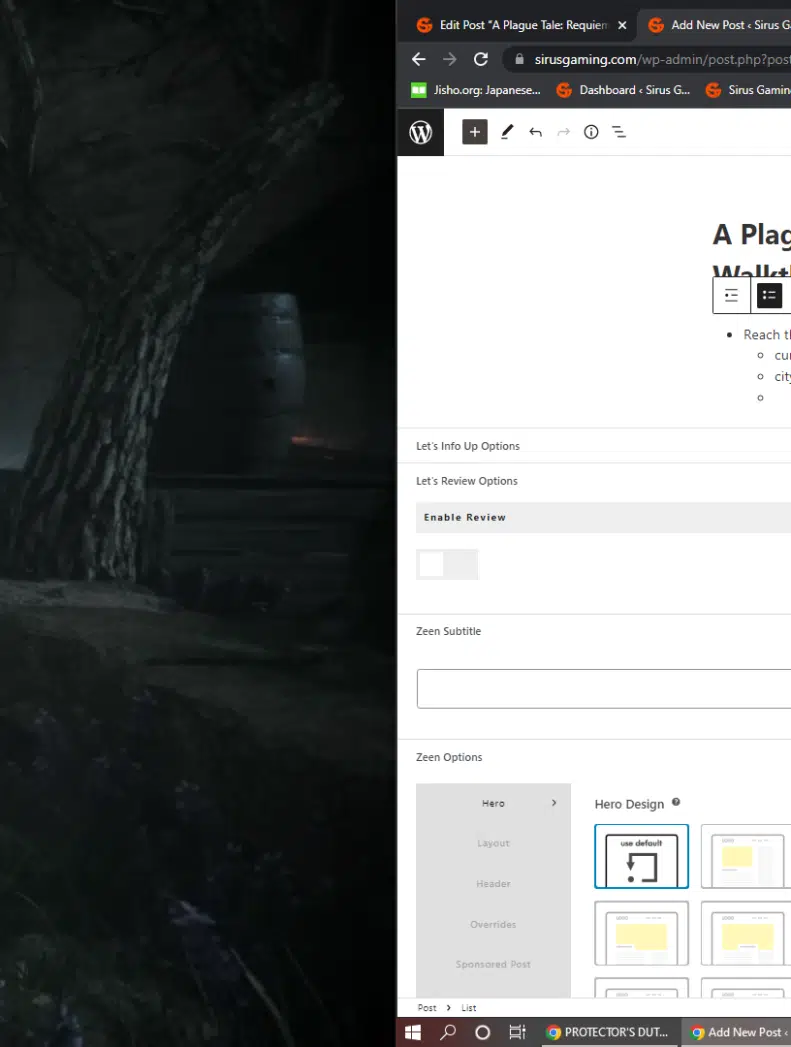Switch to the Edit Post Plague Tale tab
Viewport: 791px width, 1047px height.
coord(514,25)
